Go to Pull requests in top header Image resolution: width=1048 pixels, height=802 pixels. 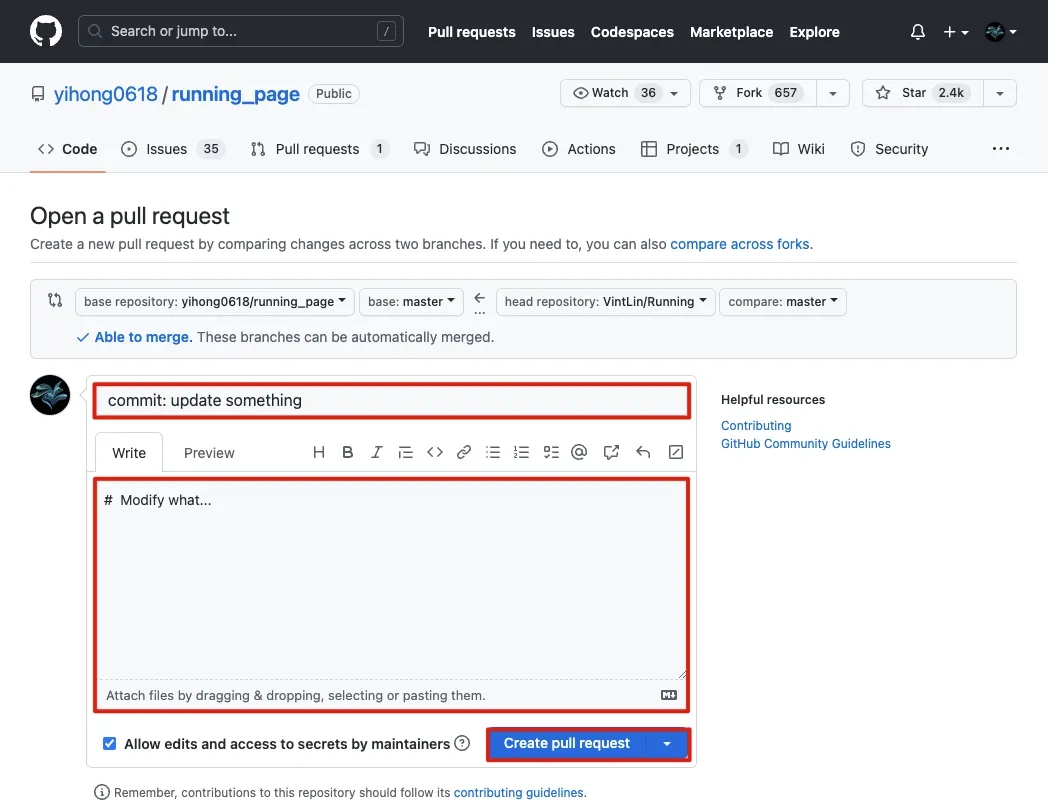tap(471, 32)
